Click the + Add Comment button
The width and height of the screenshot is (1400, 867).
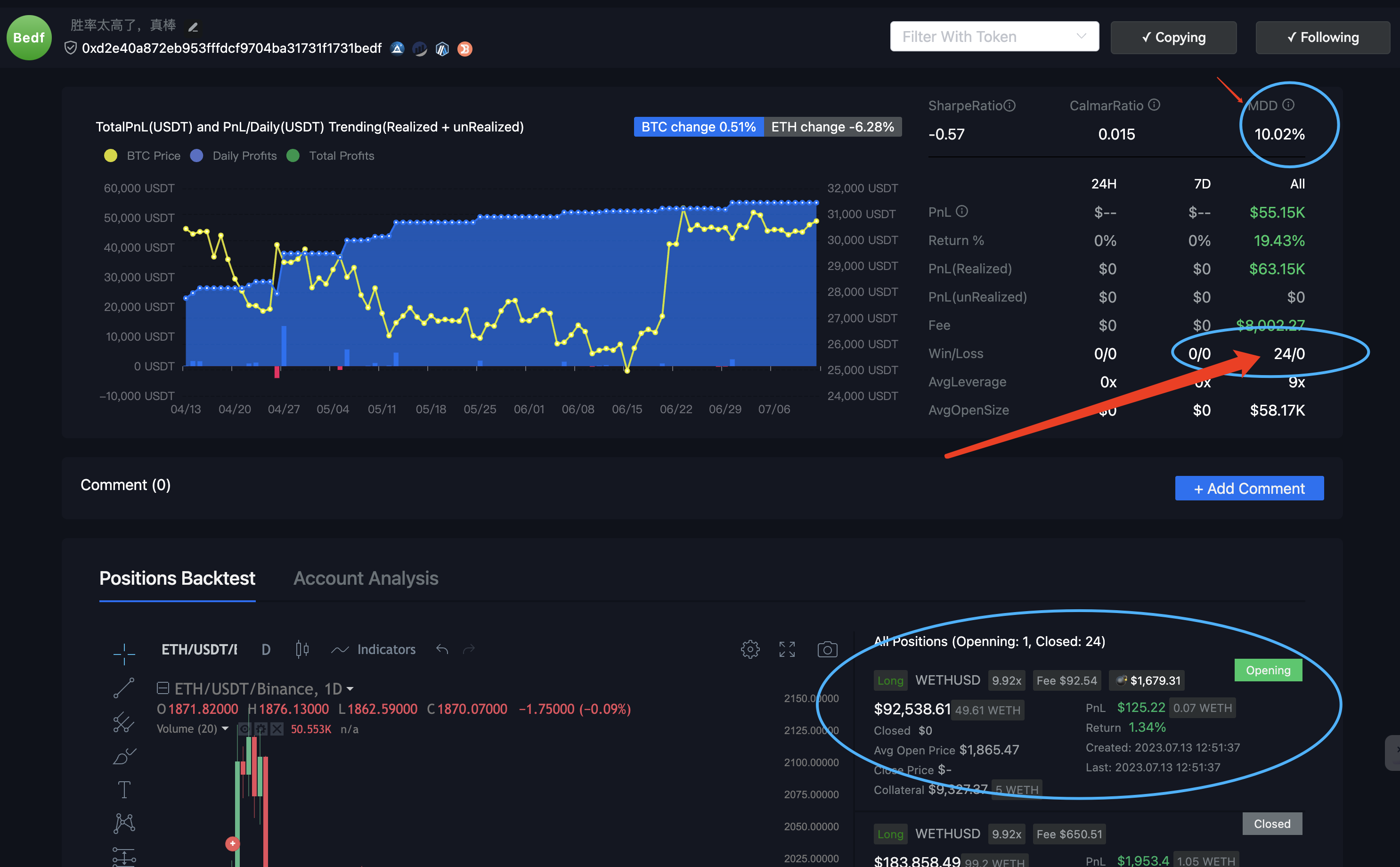click(1249, 488)
